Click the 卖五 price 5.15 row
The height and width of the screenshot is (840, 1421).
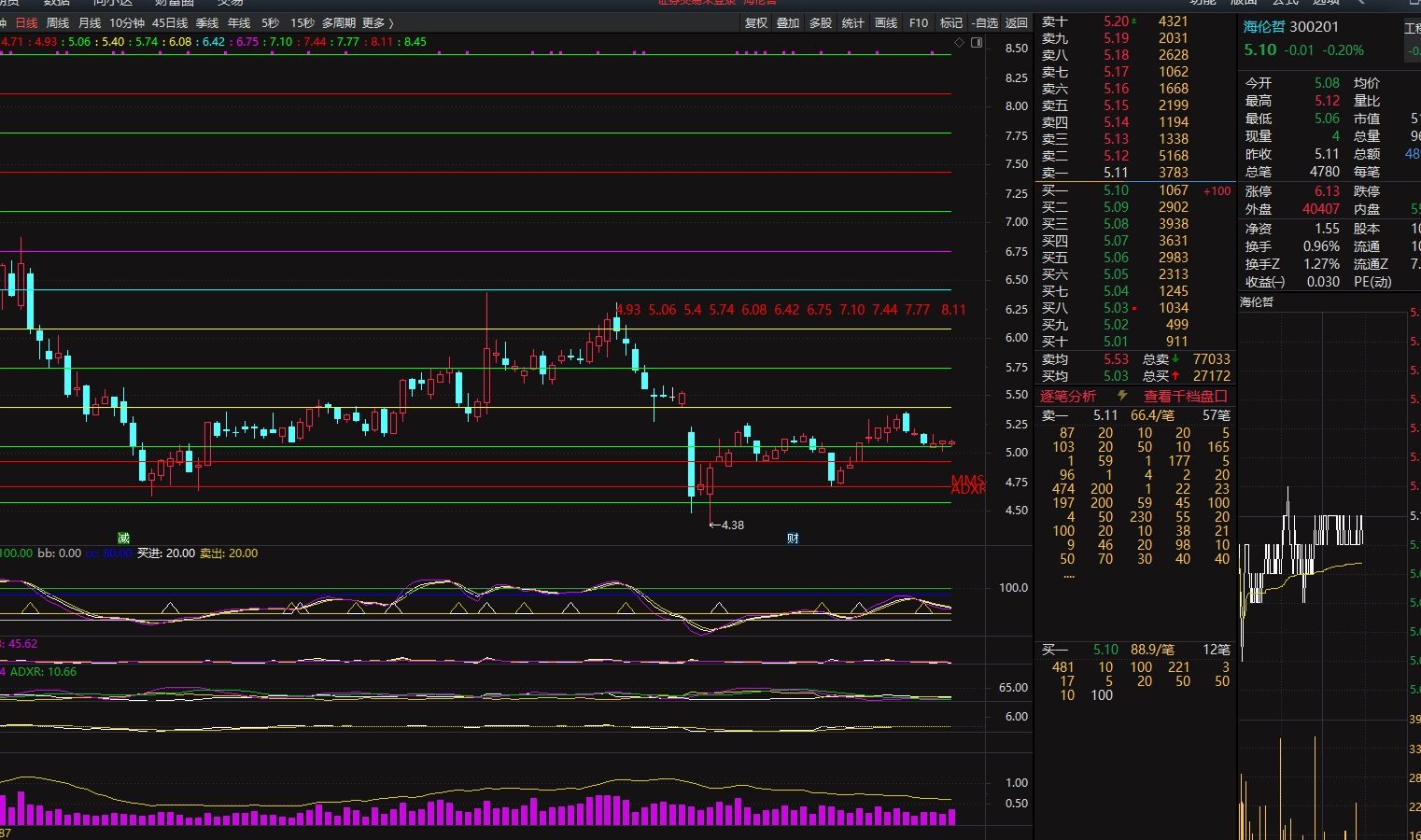click(x=1135, y=105)
